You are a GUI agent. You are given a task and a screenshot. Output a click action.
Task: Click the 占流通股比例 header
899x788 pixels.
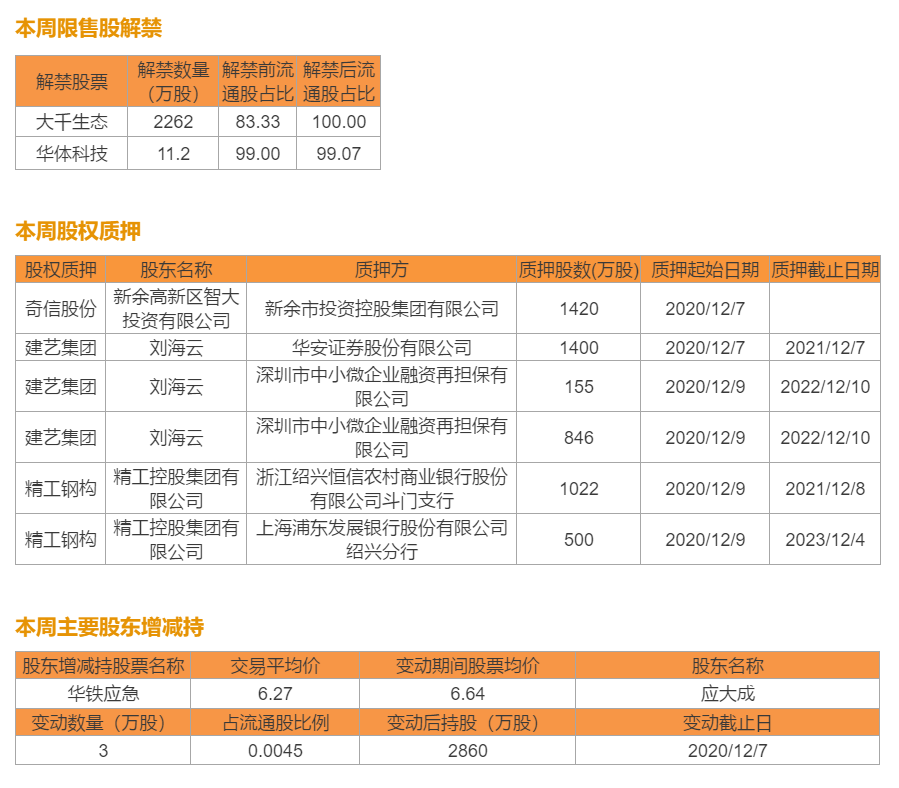tap(275, 723)
